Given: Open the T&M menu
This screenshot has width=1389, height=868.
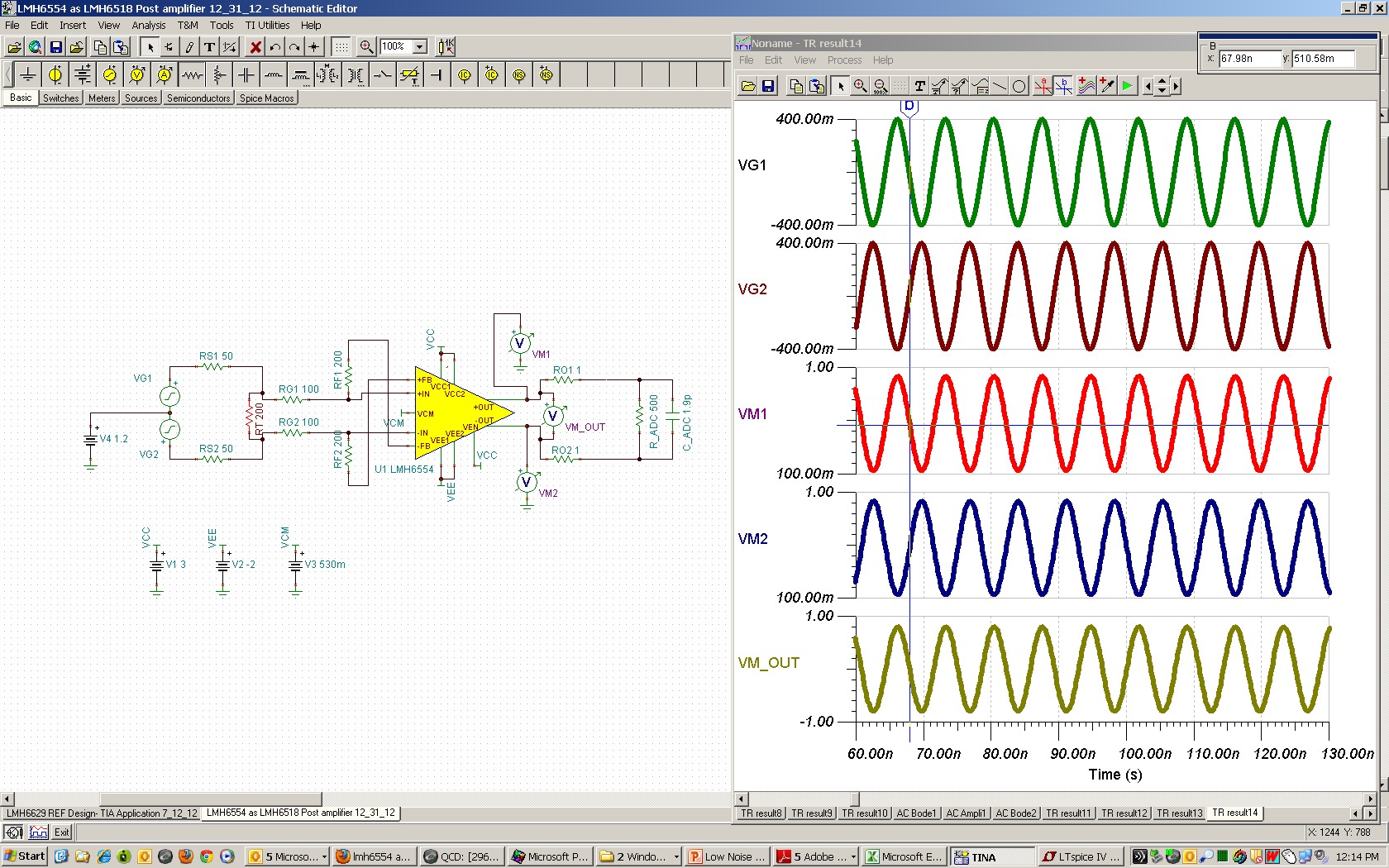Looking at the screenshot, I should coord(188,26).
